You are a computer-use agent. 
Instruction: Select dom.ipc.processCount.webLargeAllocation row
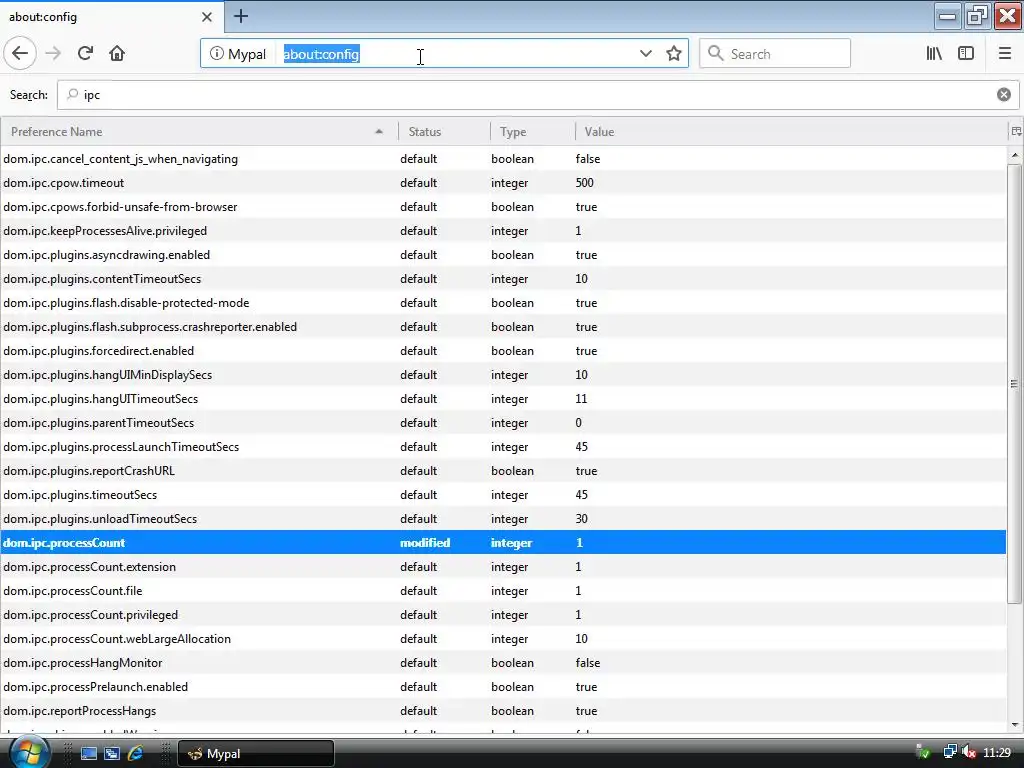tap(503, 639)
